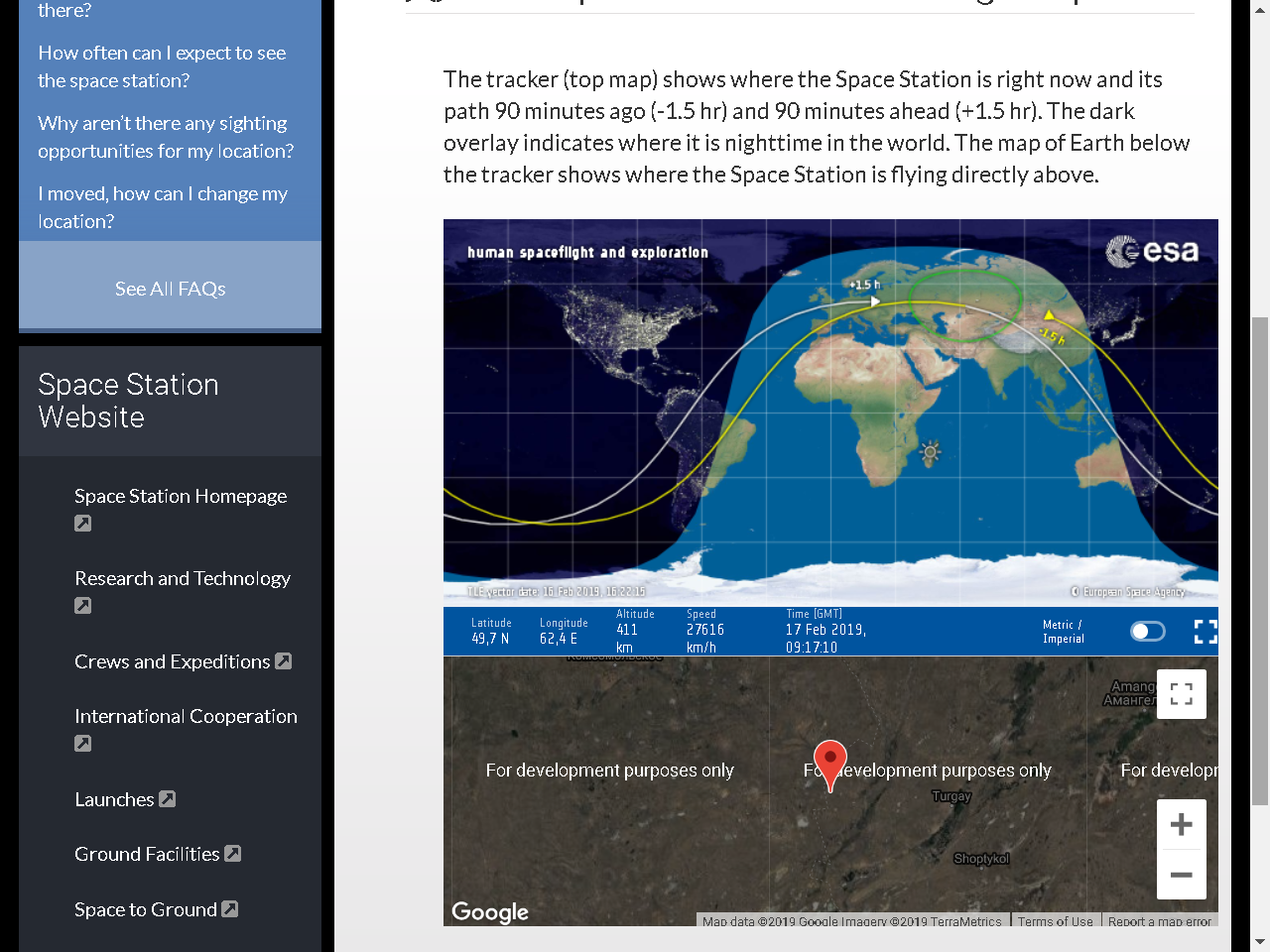Click the Latitude value 49,7 N
Viewport: 1270px width, 952px height.
(x=490, y=639)
